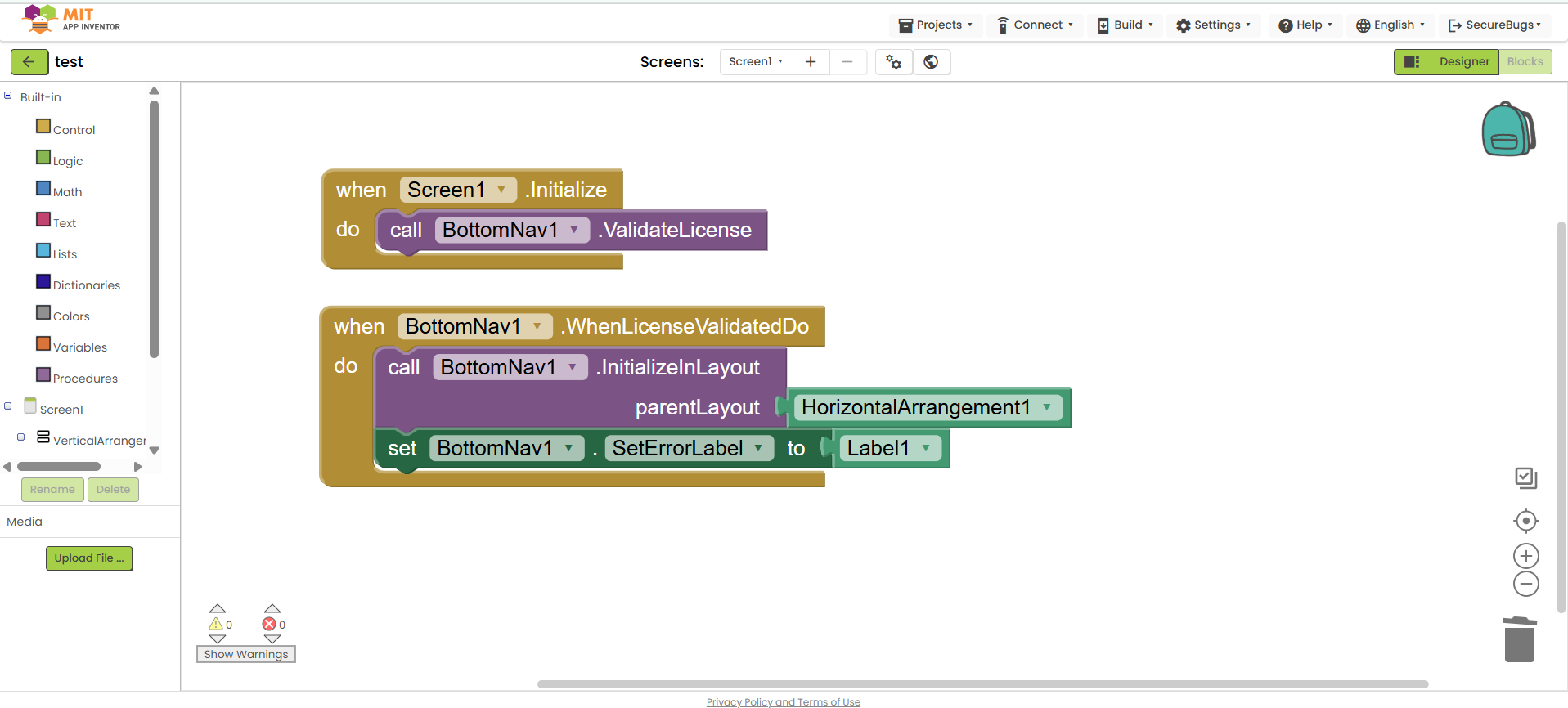Open the backpack icon
Screen dimensions: 1568x708
1507,129
